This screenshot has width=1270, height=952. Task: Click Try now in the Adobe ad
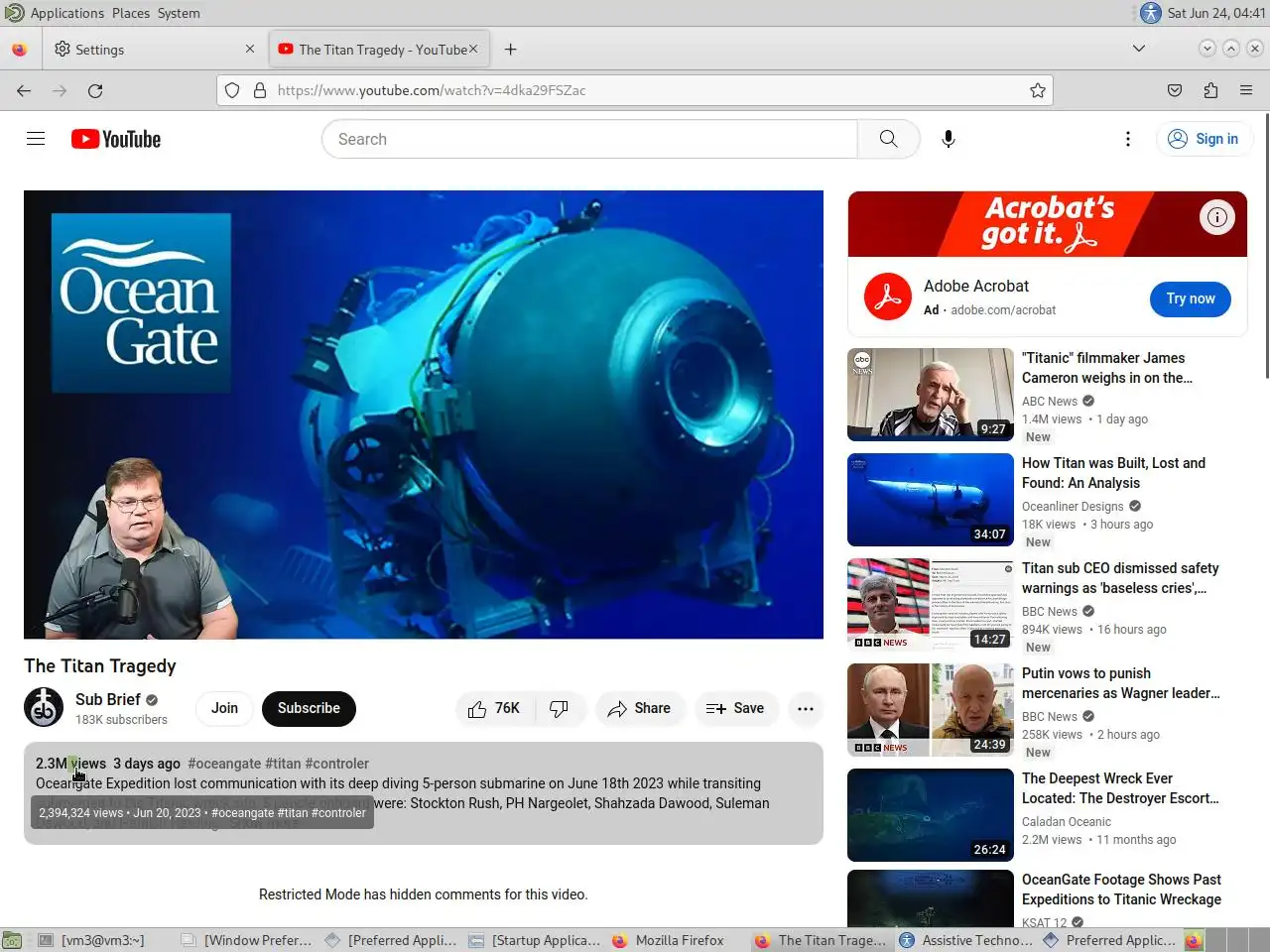pos(1191,298)
